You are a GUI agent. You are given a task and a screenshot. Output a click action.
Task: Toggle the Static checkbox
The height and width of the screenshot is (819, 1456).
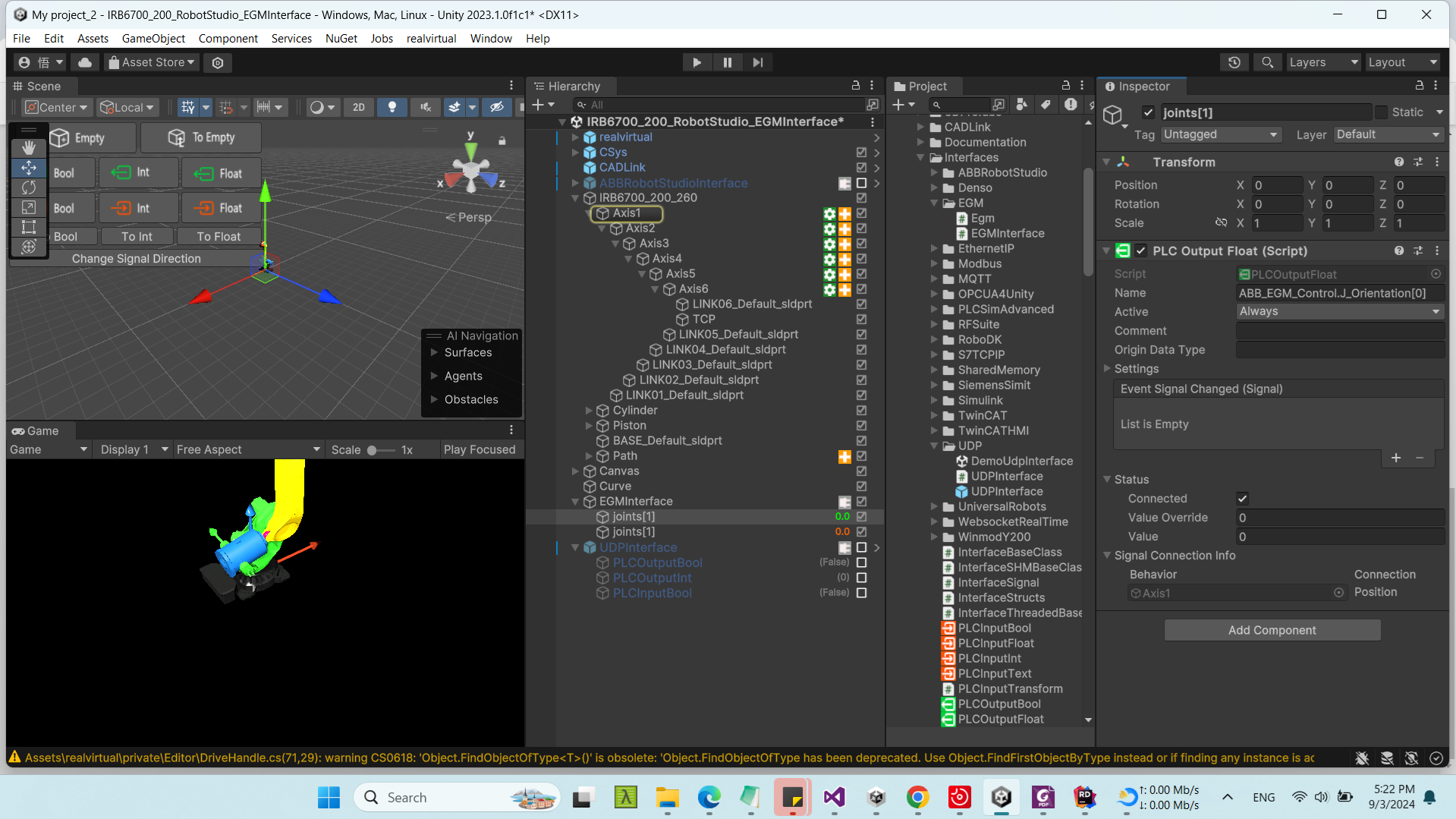[x=1382, y=112]
